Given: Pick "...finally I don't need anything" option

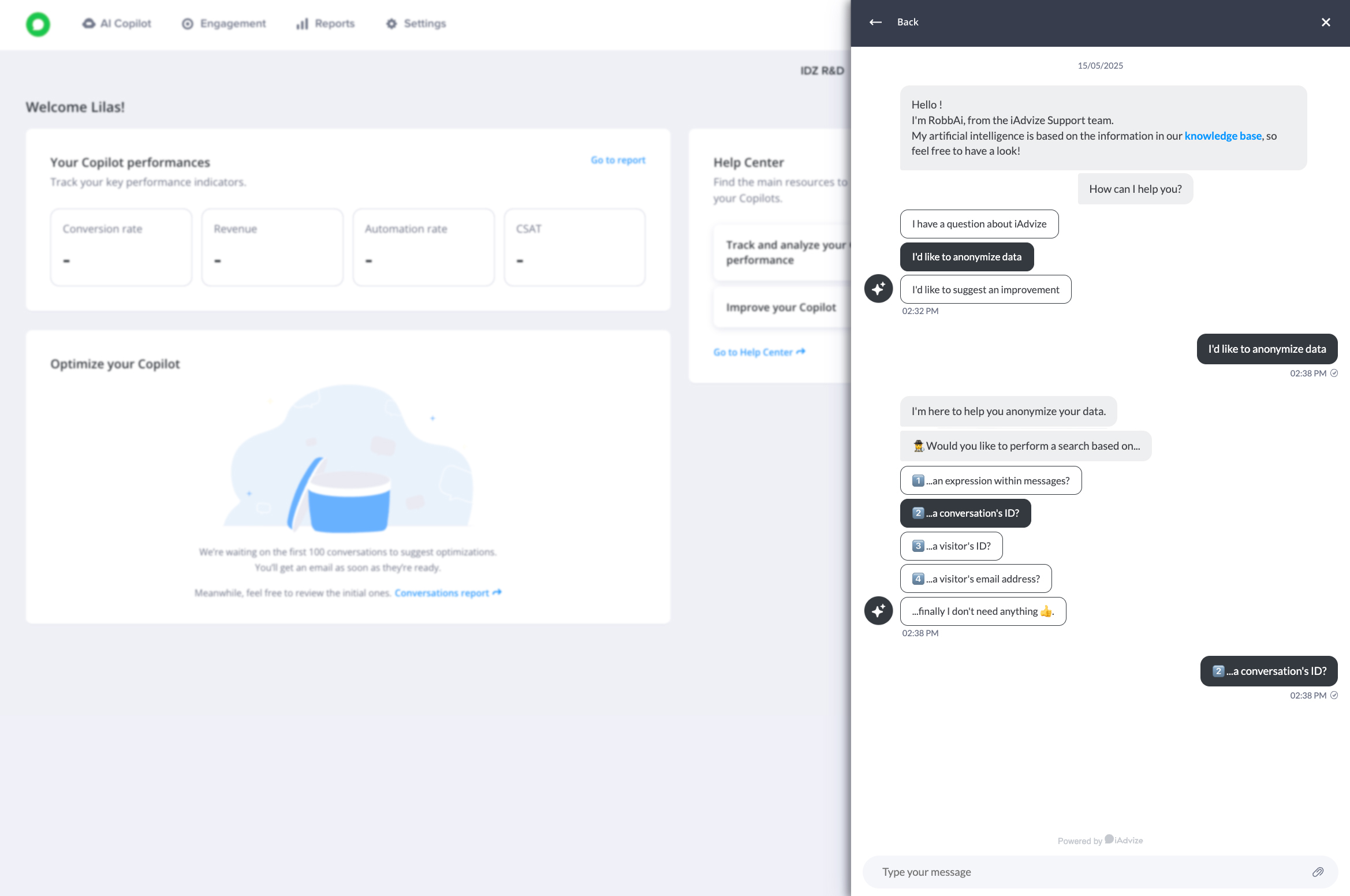Looking at the screenshot, I should (983, 611).
